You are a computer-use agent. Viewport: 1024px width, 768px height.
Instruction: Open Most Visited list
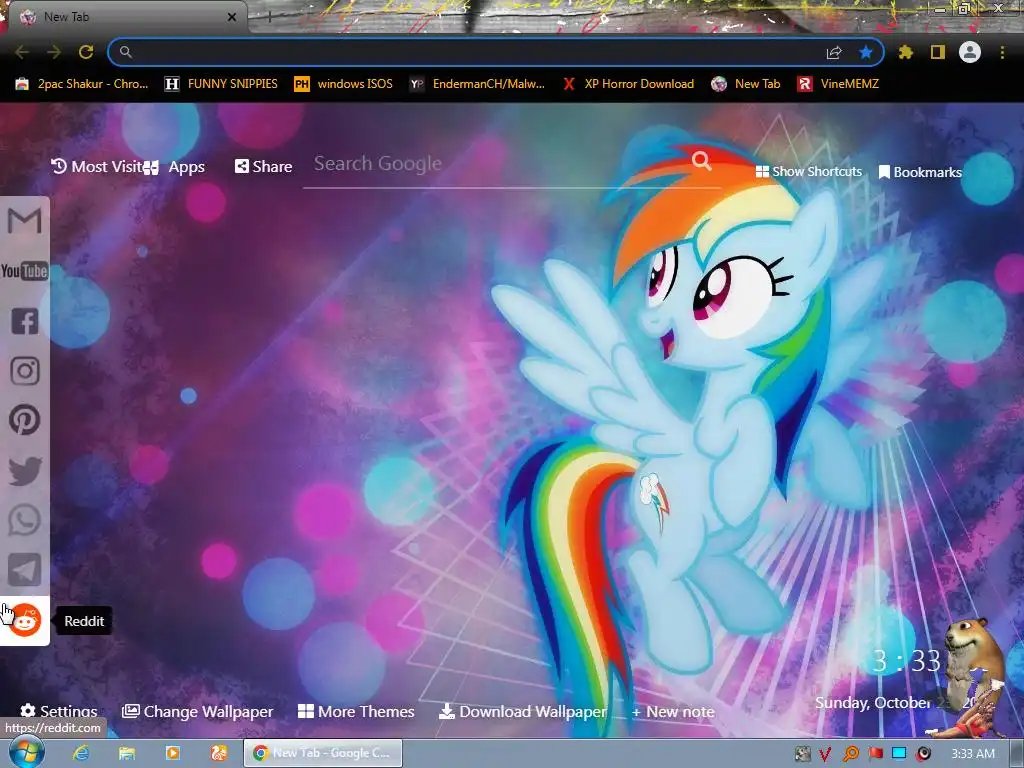pos(97,167)
